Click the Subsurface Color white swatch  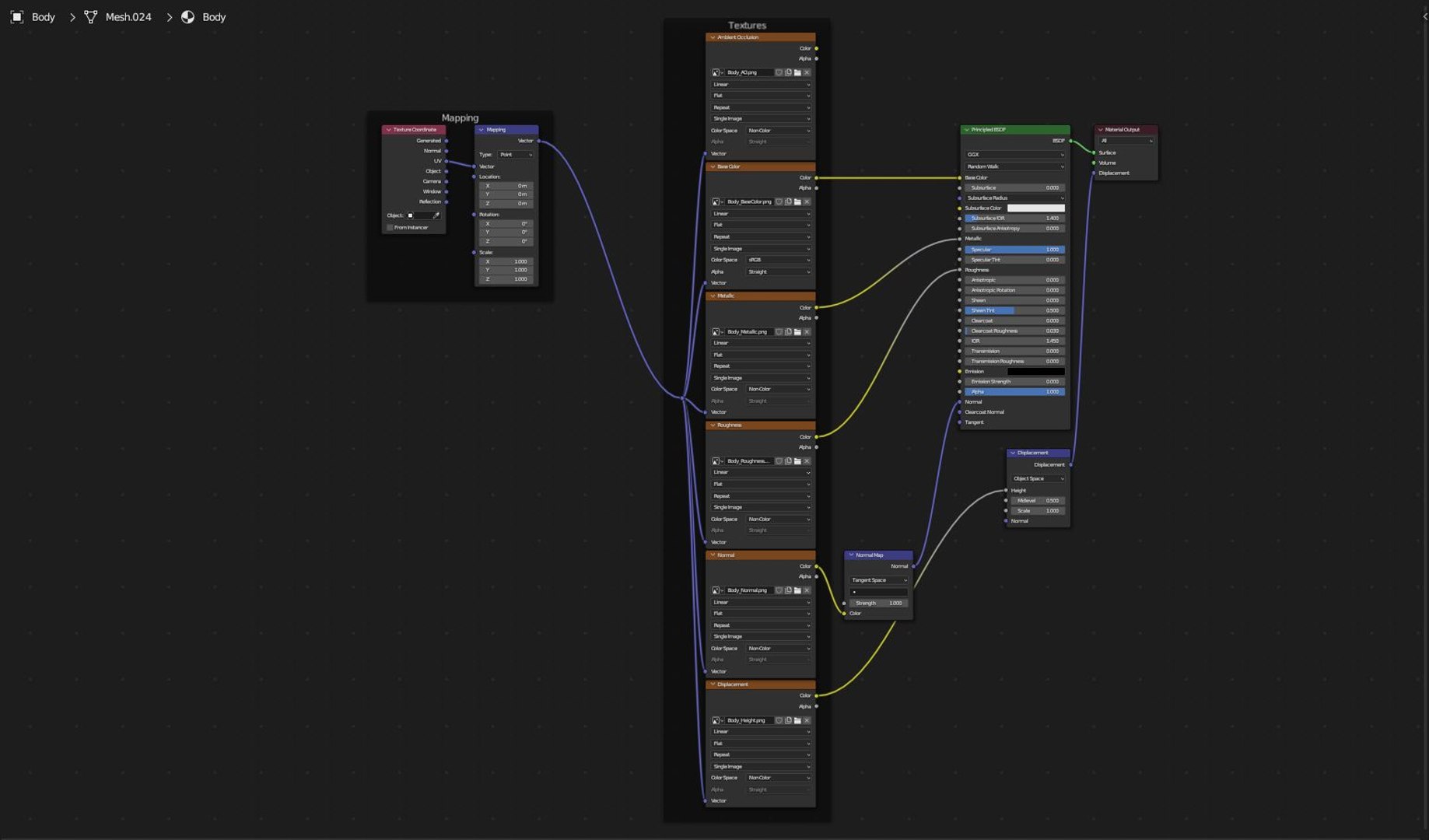pos(1036,208)
